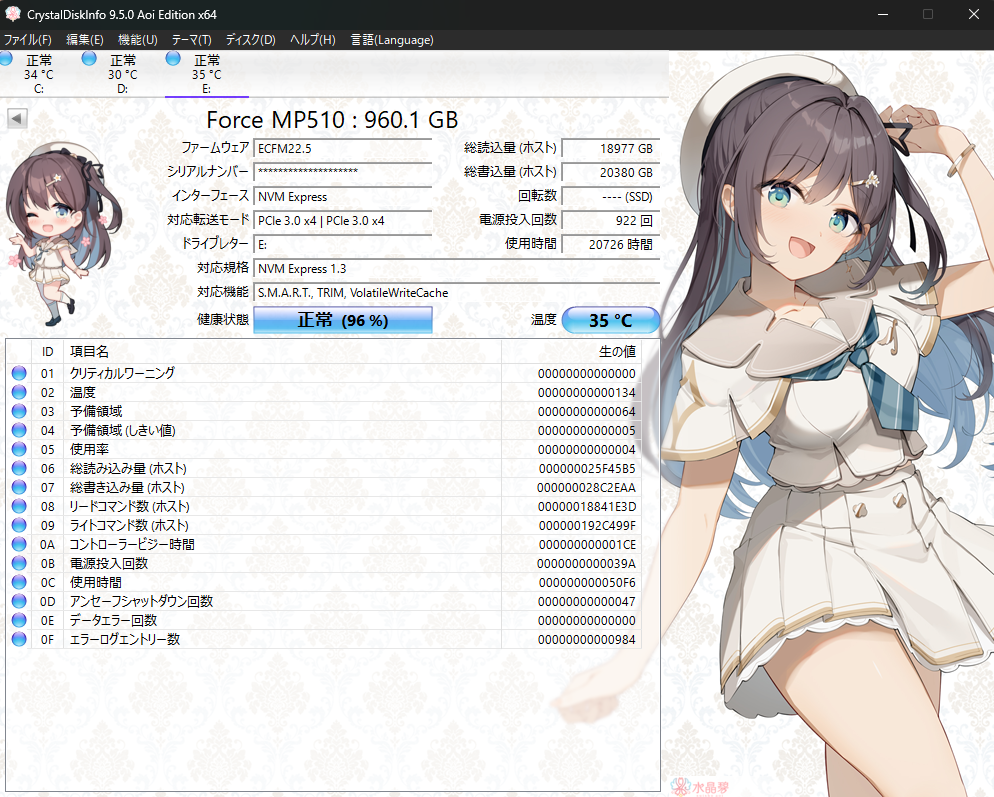Click status orb for アンセーフシャットダウン回数 row
Image resolution: width=994 pixels, height=797 pixels.
click(x=19, y=602)
